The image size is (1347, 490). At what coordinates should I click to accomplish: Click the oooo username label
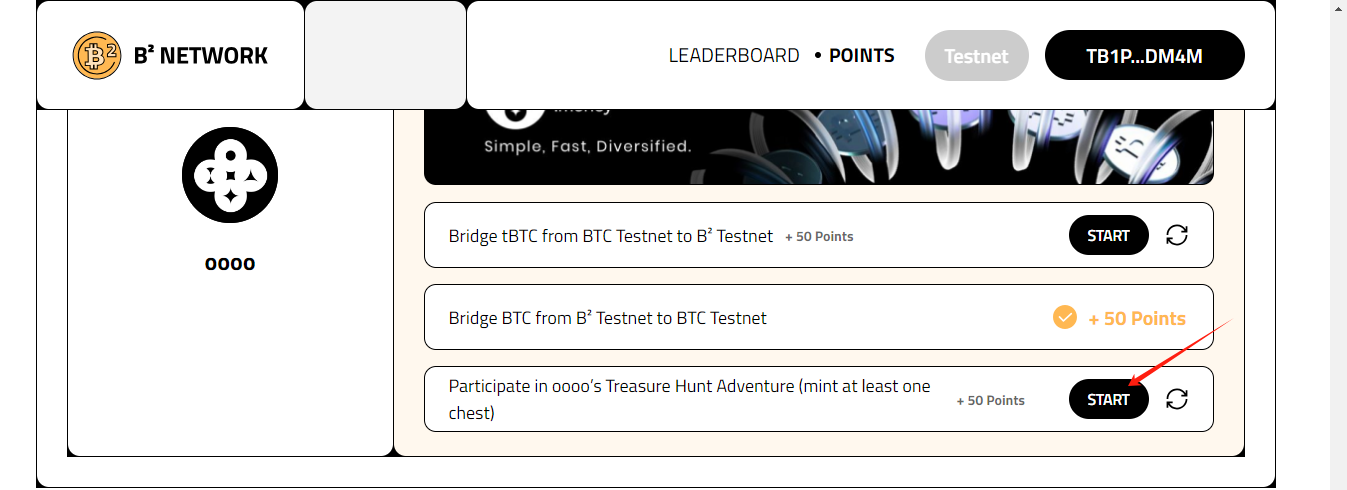230,264
